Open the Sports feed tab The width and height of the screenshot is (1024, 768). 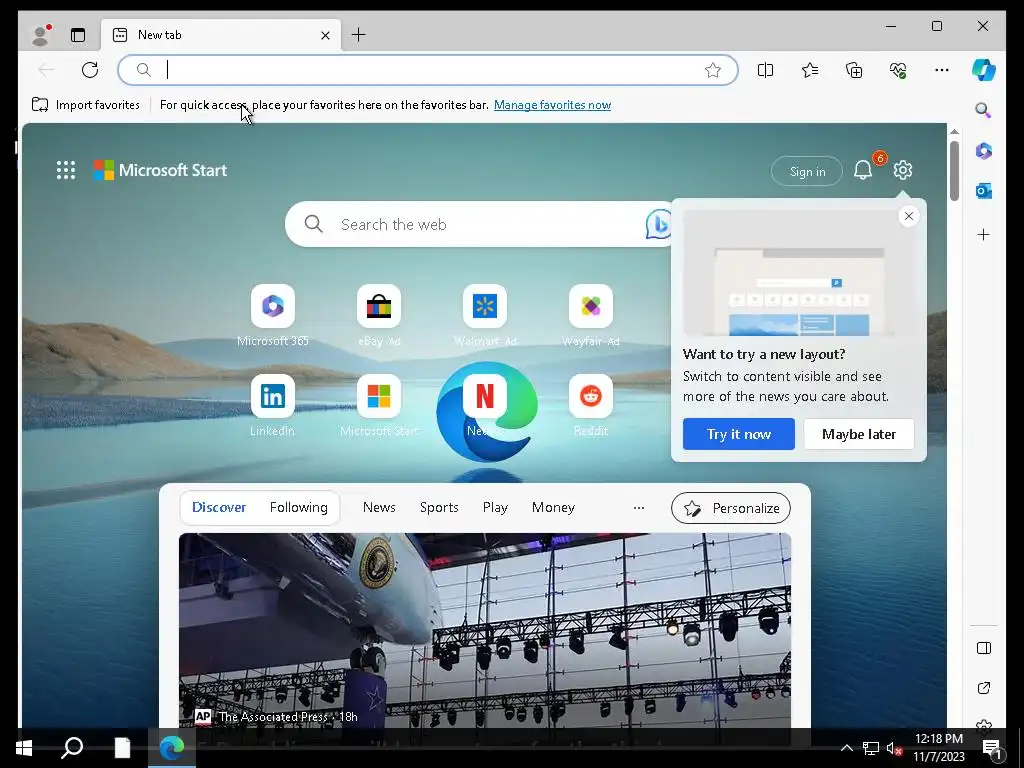[x=439, y=507]
